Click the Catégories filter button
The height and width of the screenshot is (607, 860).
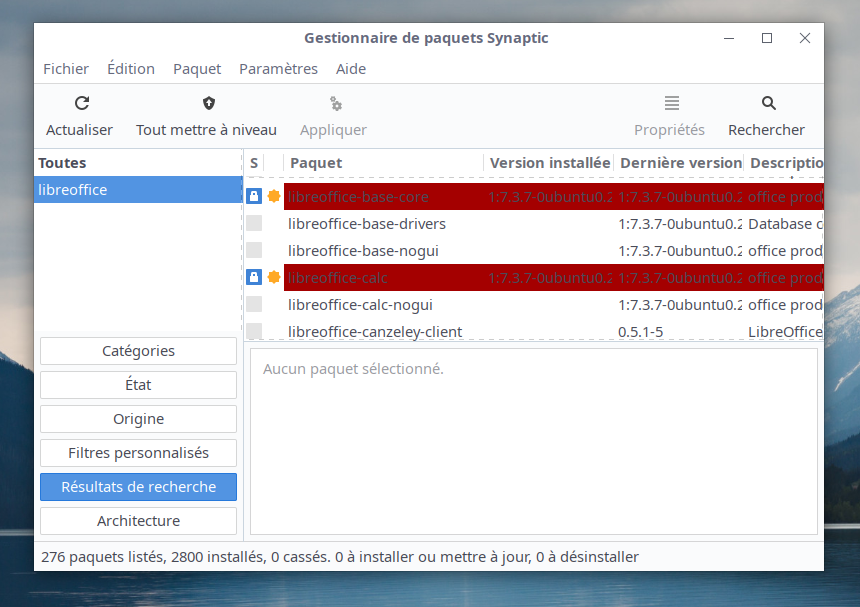138,351
